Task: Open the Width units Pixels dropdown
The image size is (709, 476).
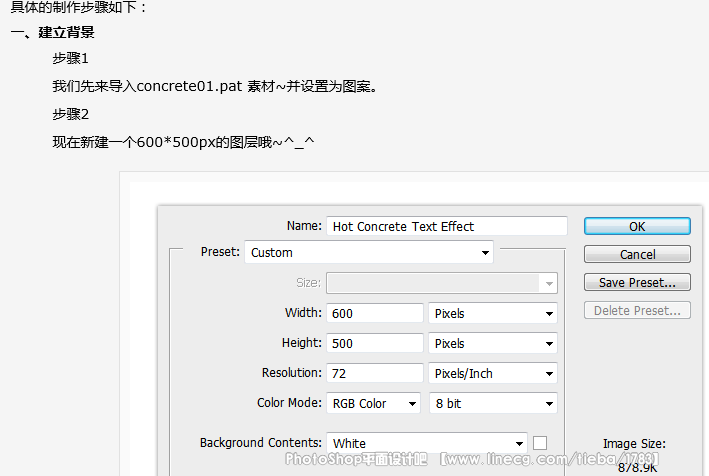Action: [493, 313]
